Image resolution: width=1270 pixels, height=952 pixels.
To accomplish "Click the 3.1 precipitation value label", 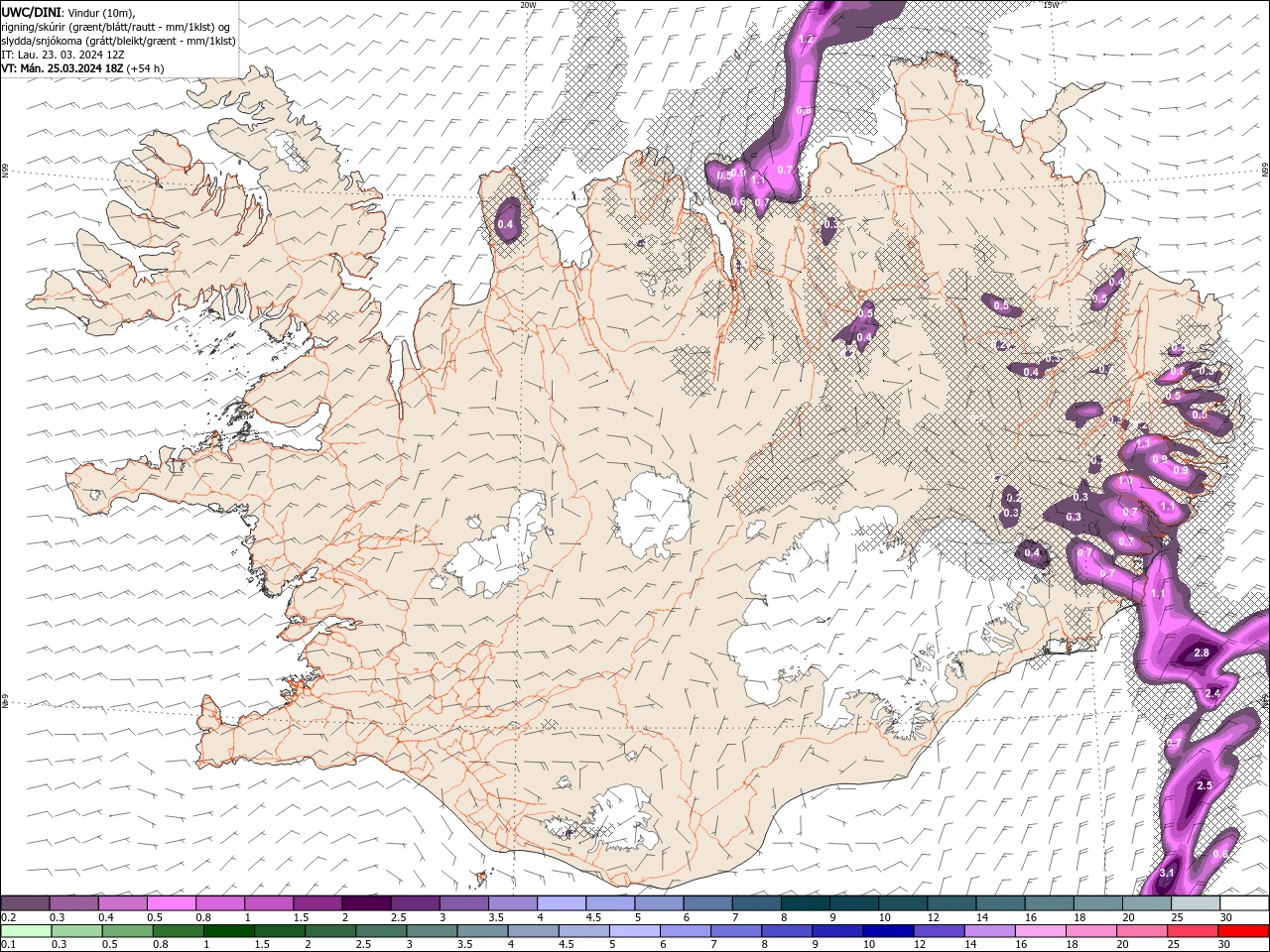I will 1167,873.
